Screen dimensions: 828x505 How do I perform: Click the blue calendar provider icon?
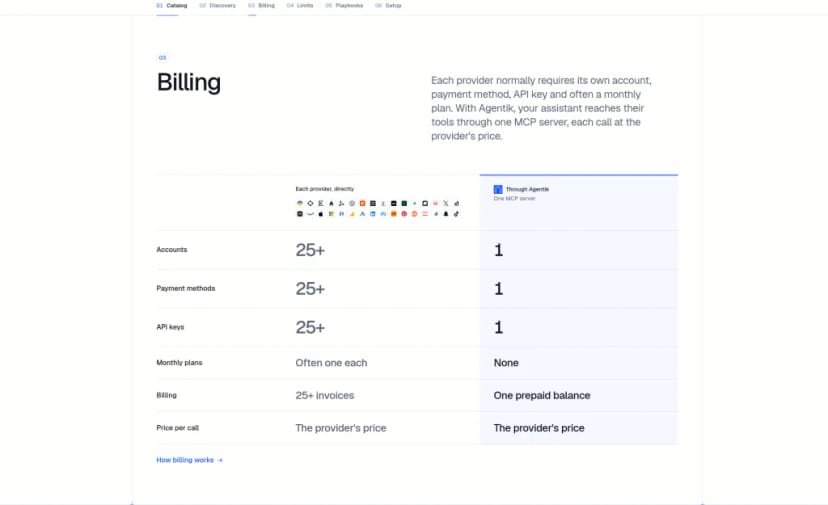(x=372, y=214)
